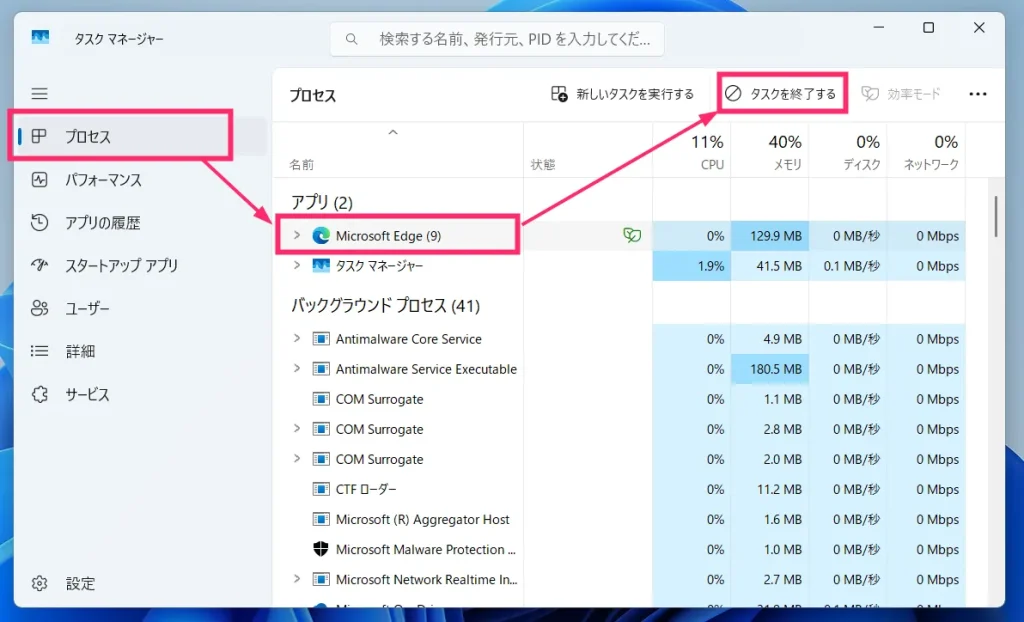
Task: Open the three-dot more options menu
Action: pyautogui.click(x=978, y=94)
